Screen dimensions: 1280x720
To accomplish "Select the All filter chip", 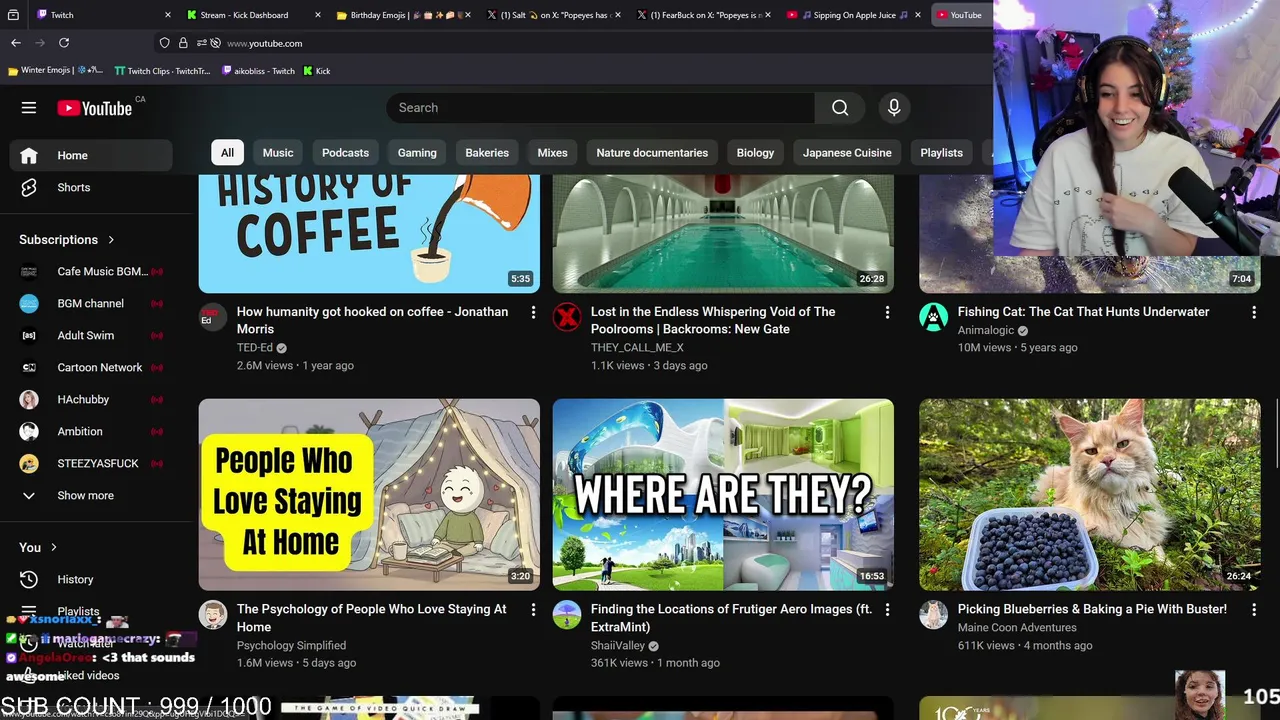I will pyautogui.click(x=227, y=153).
